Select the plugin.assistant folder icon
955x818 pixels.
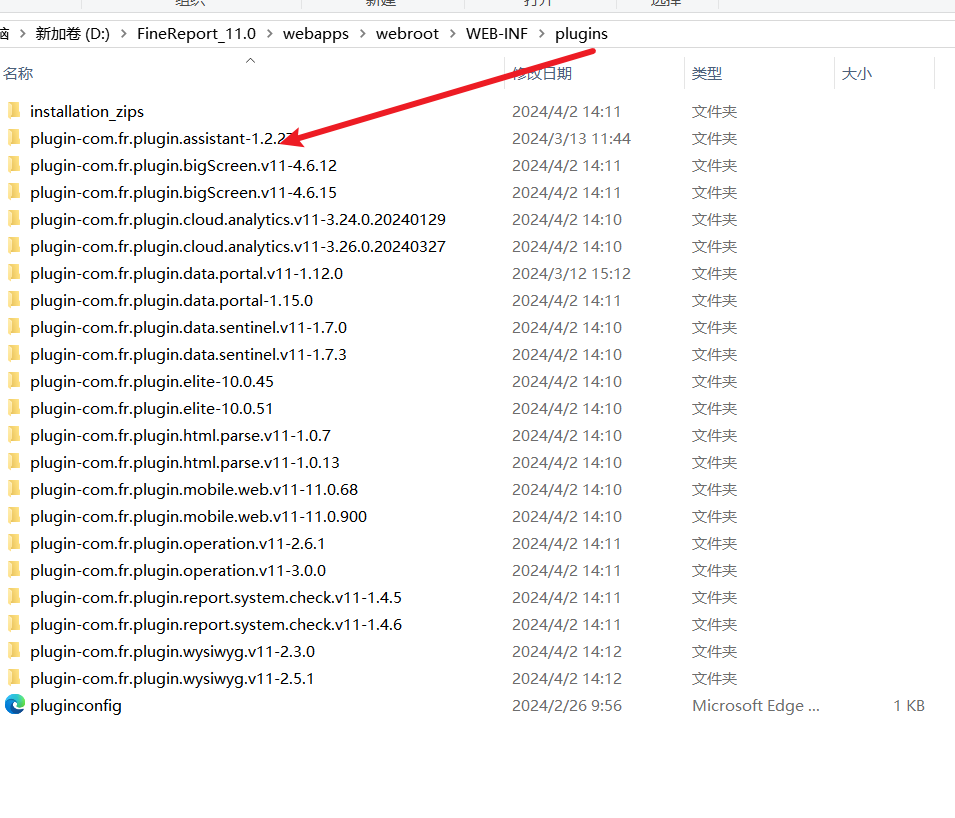[x=14, y=138]
